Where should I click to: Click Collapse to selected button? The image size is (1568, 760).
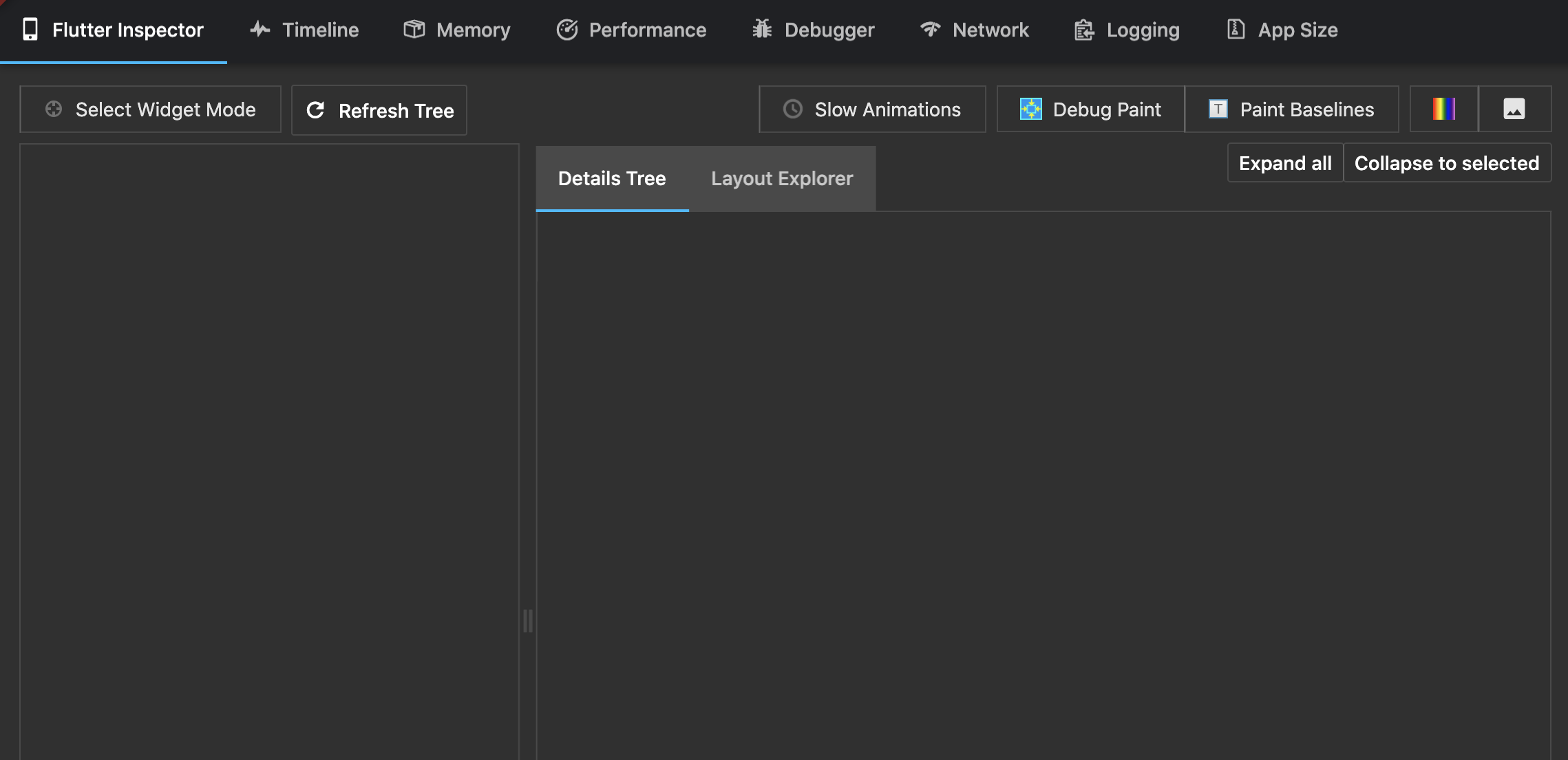pyautogui.click(x=1447, y=162)
